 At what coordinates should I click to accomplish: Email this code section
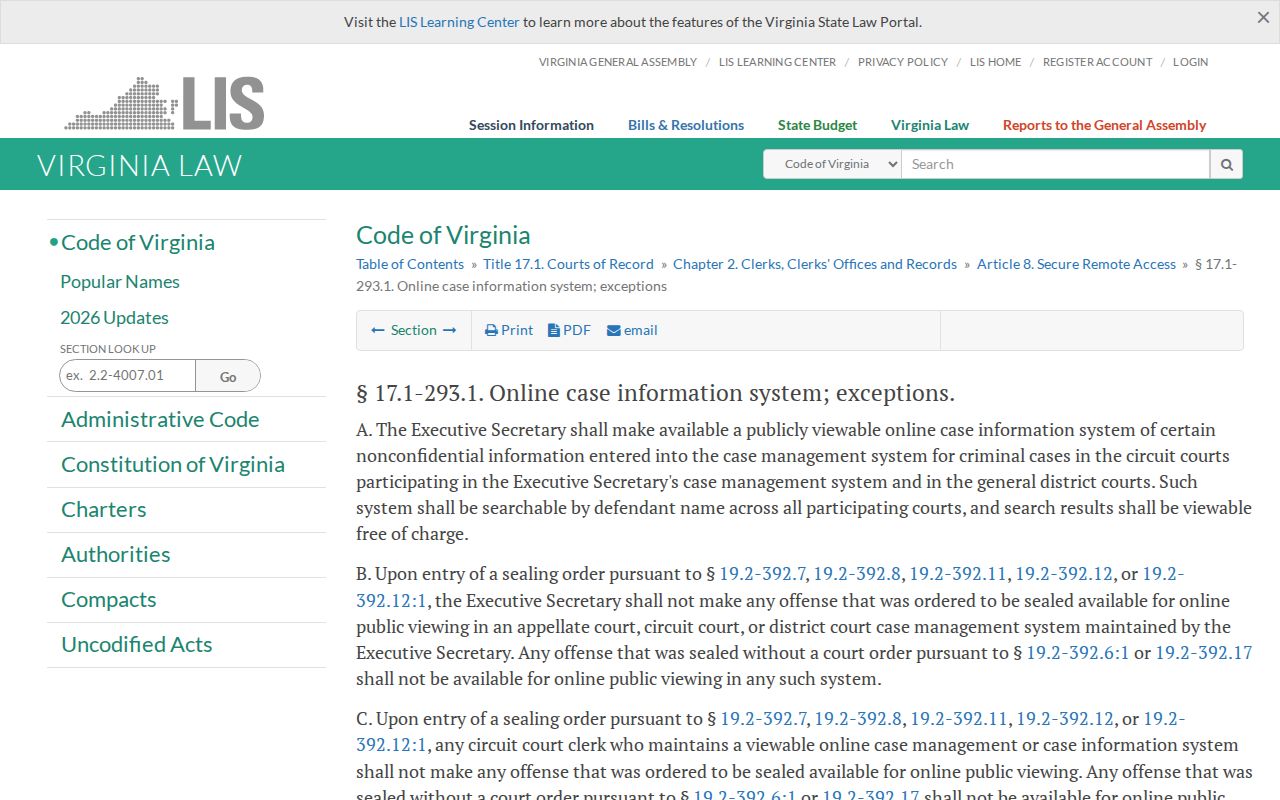tap(632, 330)
